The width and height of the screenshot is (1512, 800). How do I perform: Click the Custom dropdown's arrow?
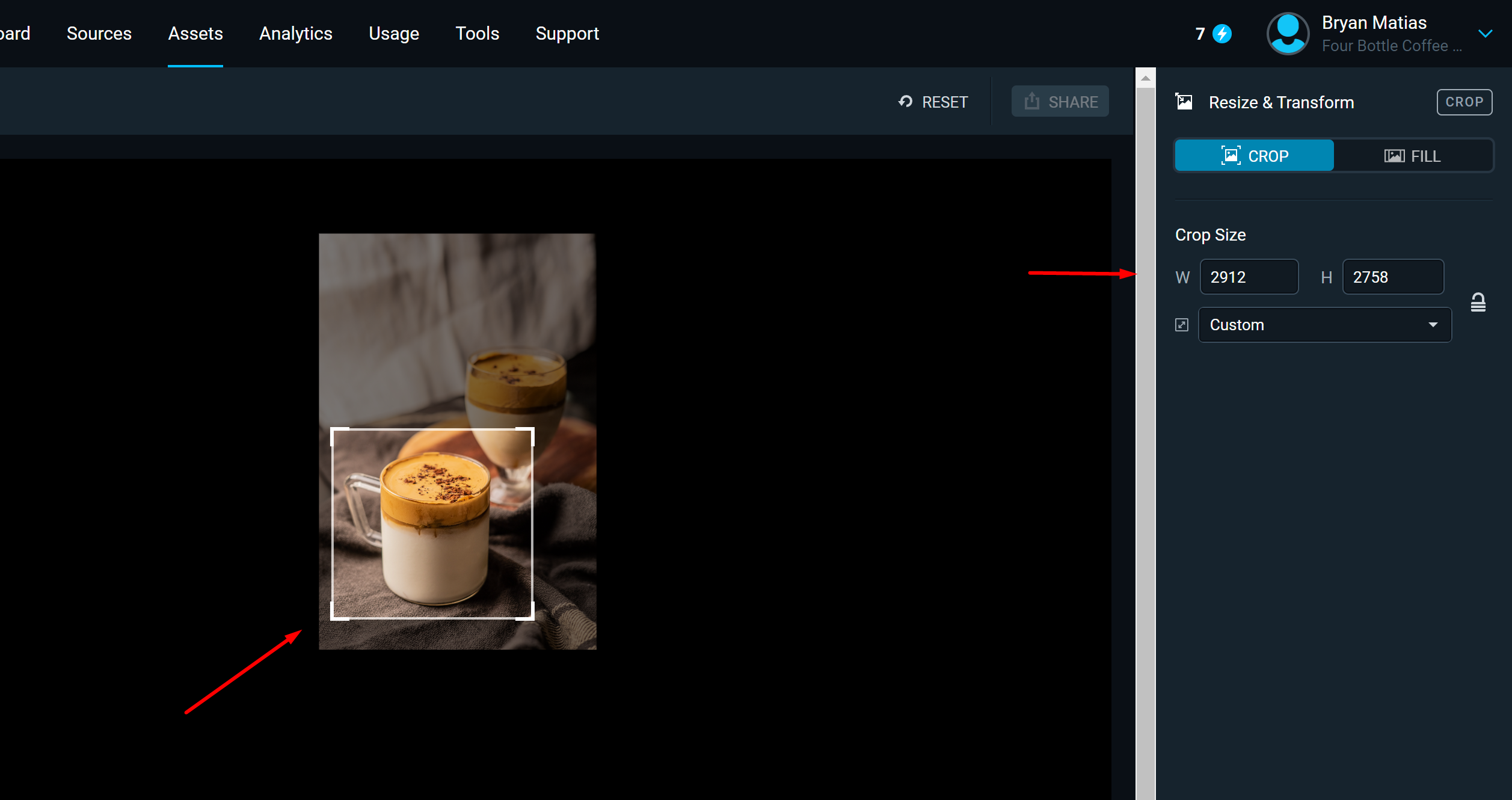click(x=1432, y=324)
